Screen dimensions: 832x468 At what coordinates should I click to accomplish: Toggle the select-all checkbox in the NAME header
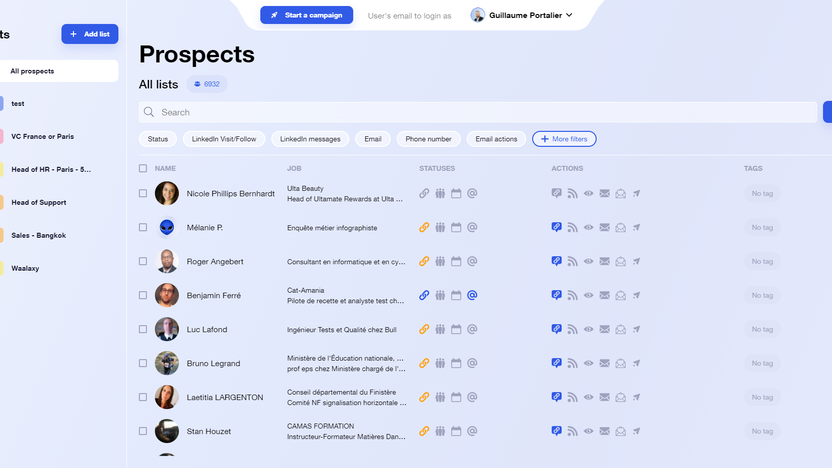point(143,168)
